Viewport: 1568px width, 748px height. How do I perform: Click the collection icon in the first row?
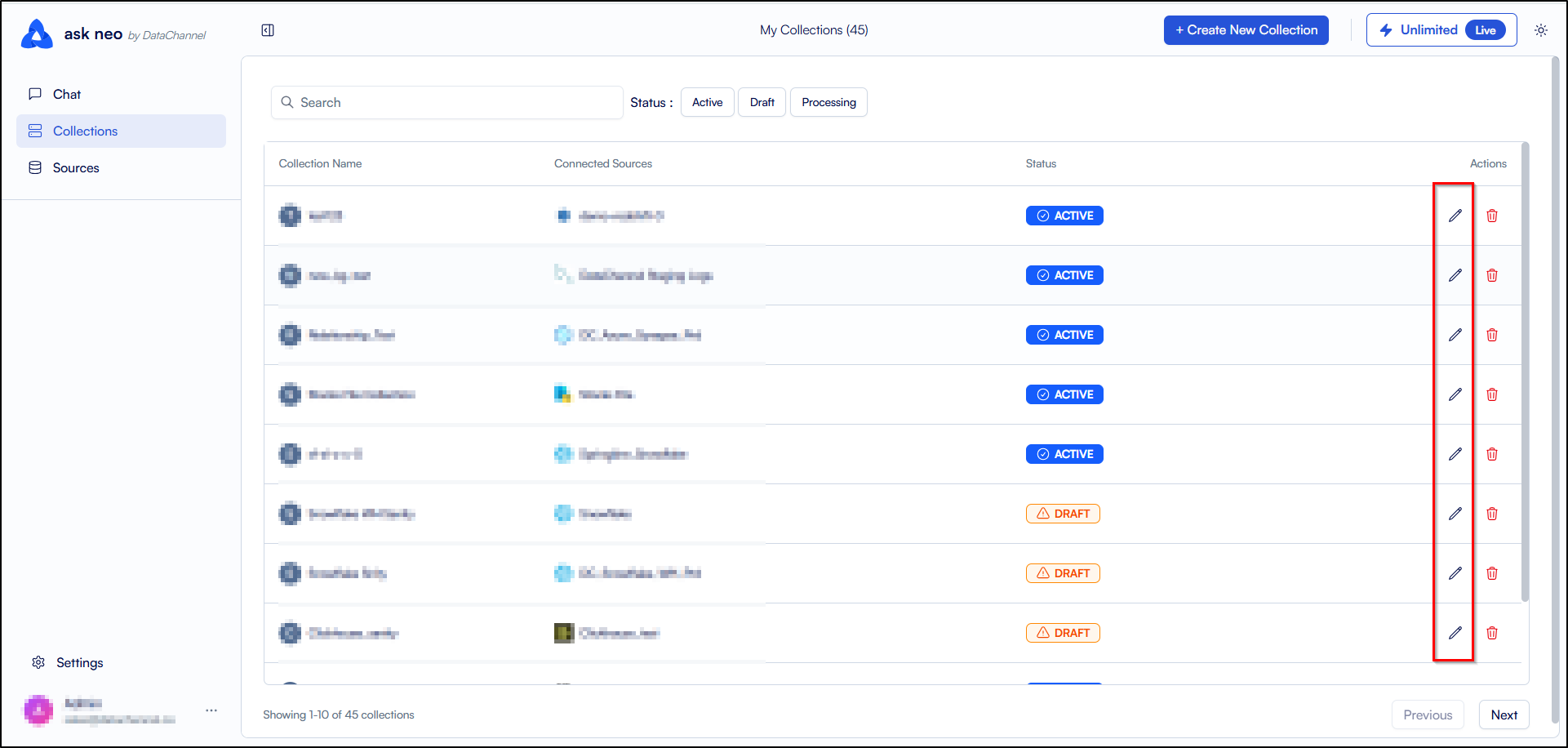[290, 216]
